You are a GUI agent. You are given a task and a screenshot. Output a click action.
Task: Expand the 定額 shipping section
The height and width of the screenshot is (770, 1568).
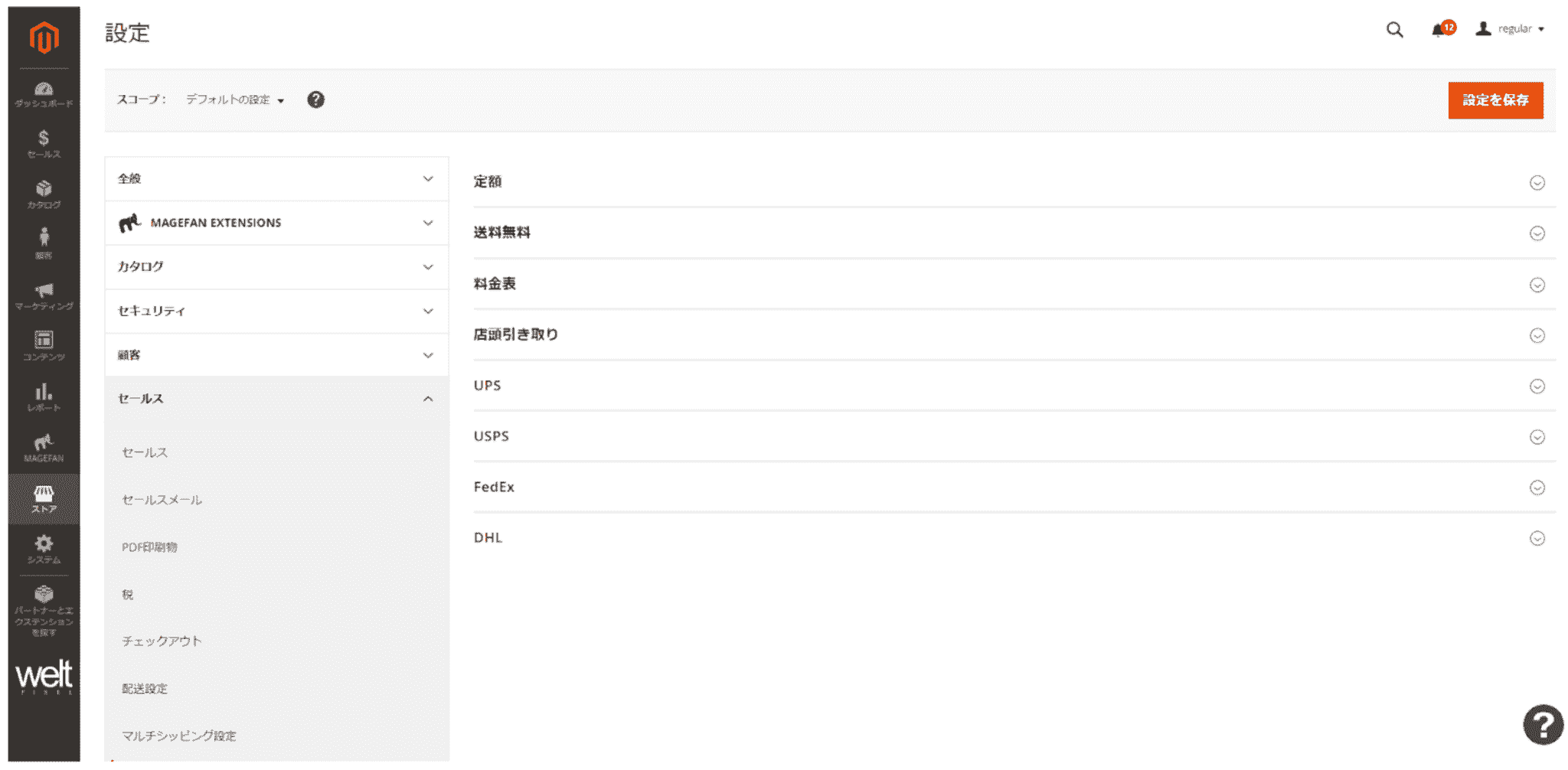click(1537, 182)
